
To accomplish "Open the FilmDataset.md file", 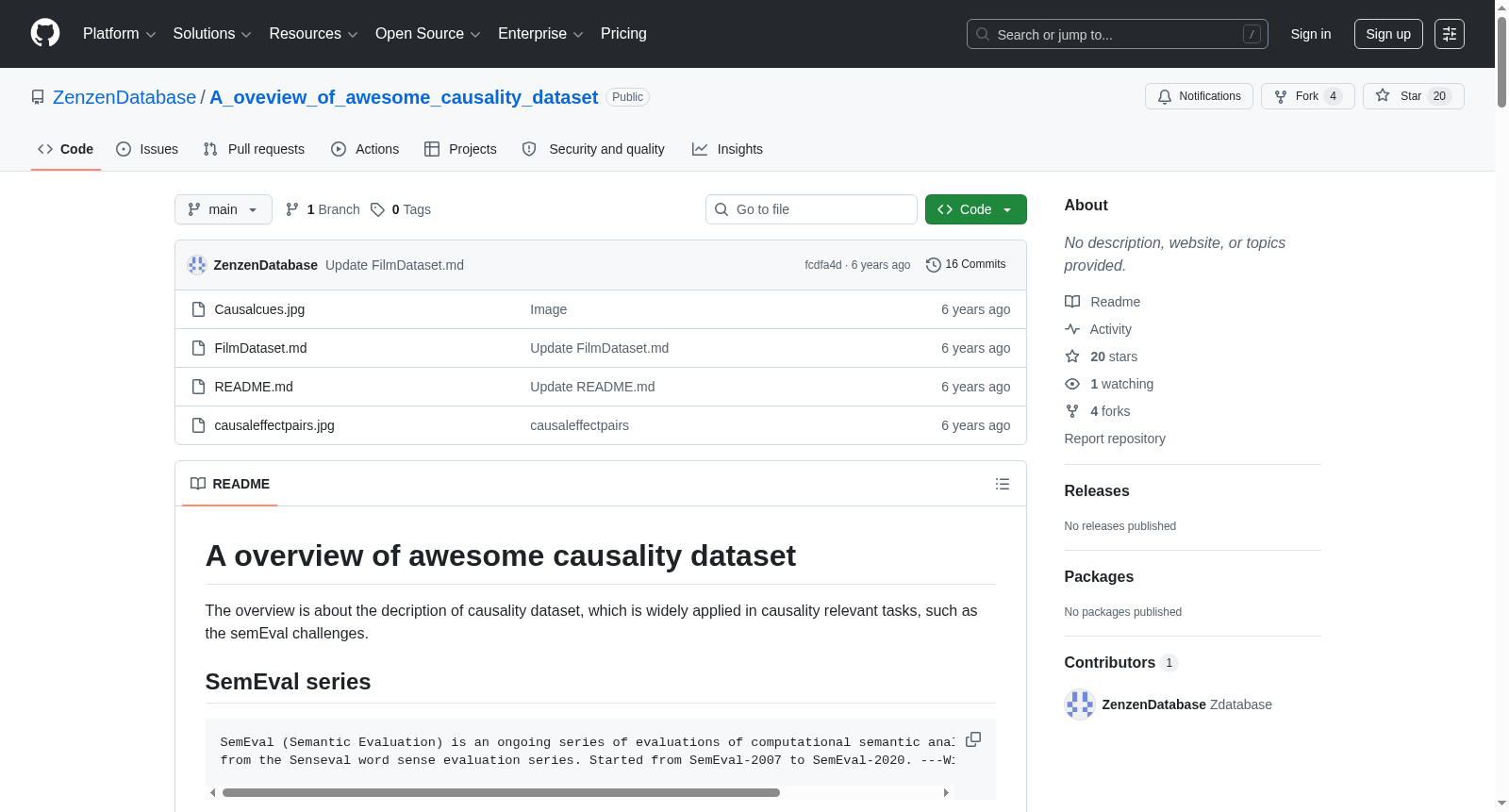I will [x=260, y=348].
